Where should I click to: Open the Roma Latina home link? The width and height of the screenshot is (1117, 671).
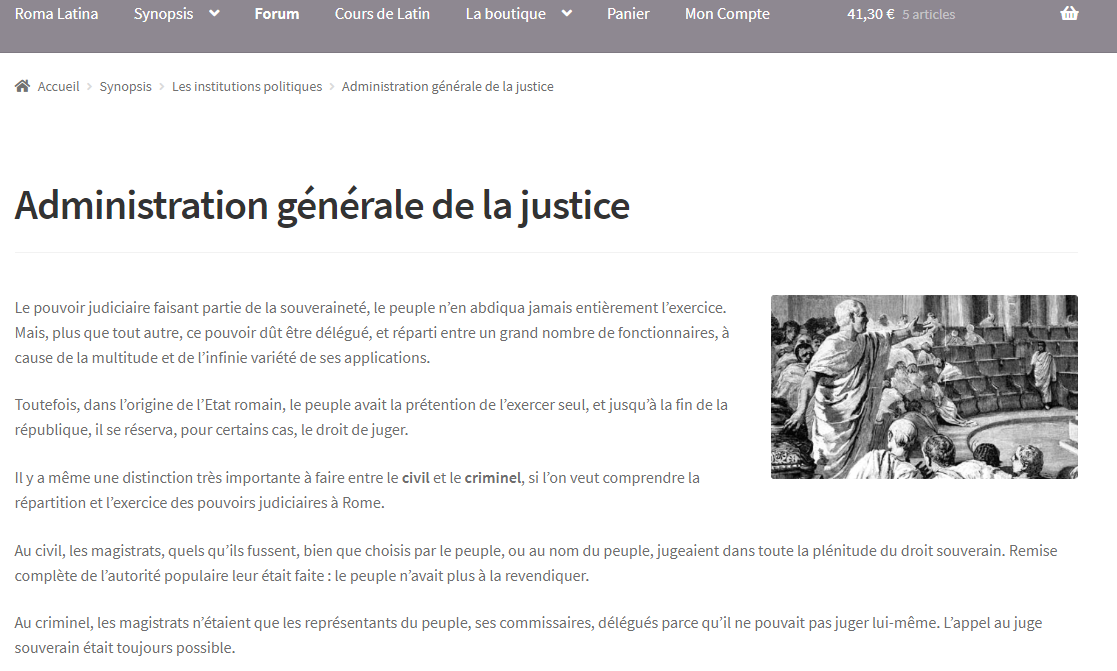tap(56, 14)
